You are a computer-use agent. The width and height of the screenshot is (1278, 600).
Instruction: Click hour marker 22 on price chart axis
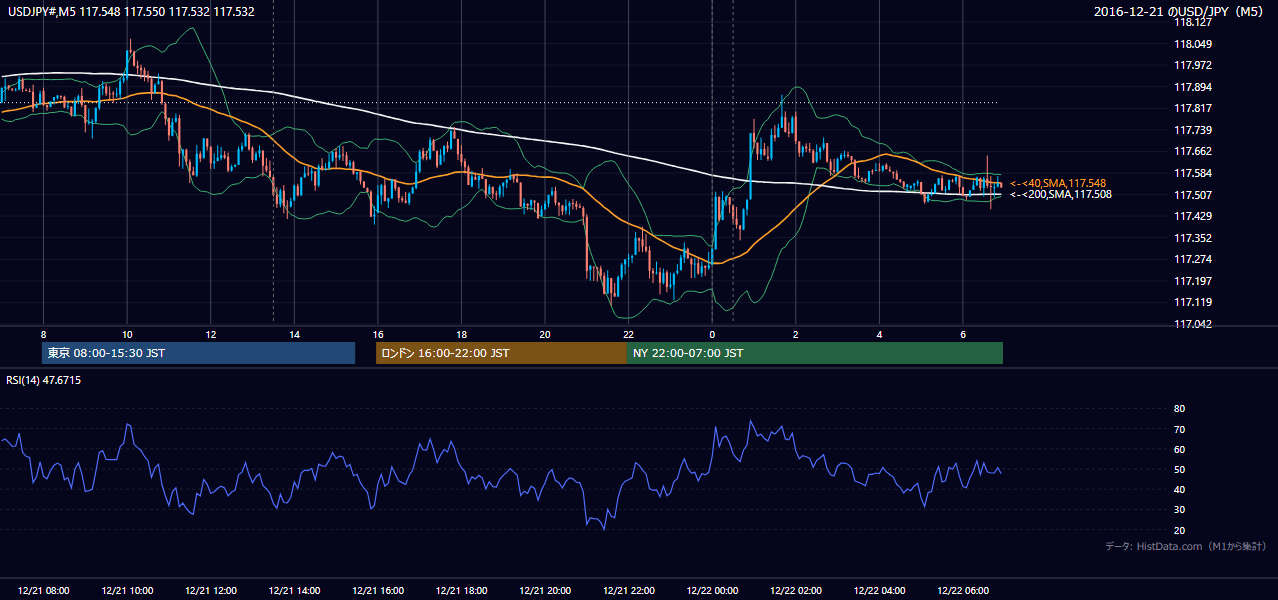tap(628, 333)
